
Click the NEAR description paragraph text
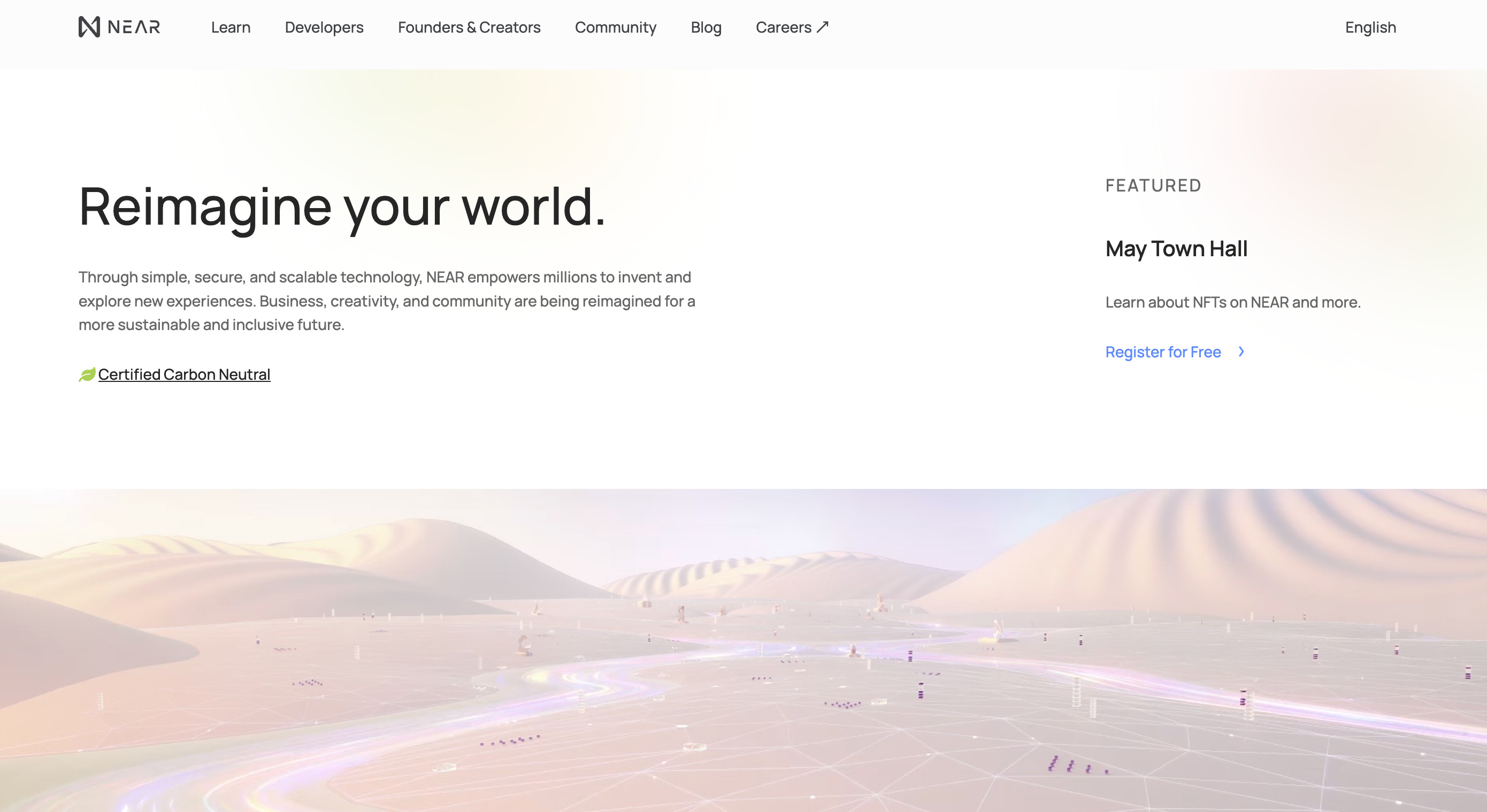(387, 301)
